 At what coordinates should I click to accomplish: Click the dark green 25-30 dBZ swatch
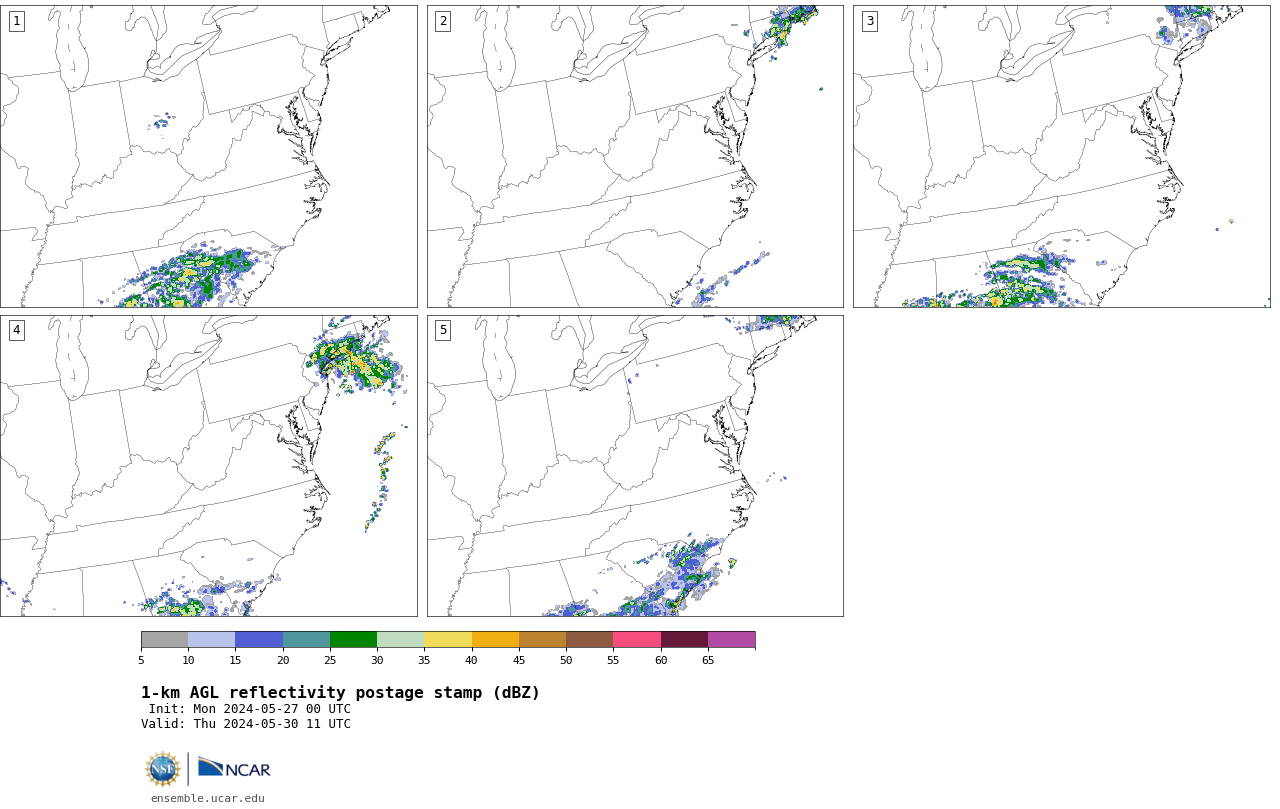[x=353, y=640]
